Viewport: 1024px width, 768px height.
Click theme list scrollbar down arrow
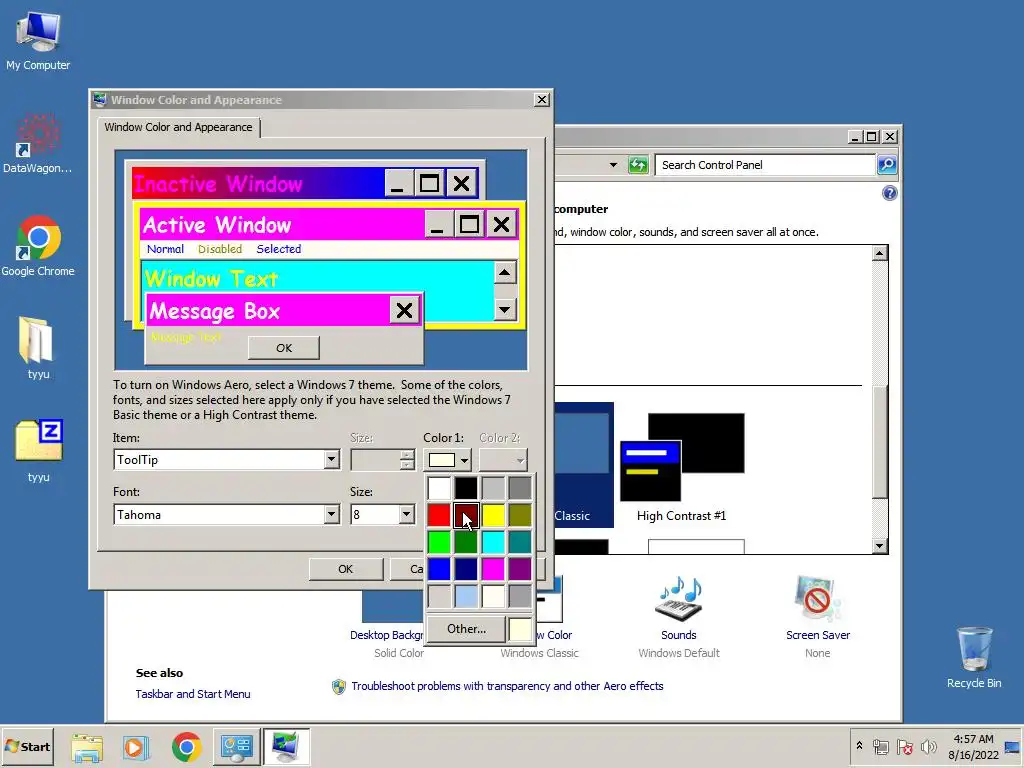pyautogui.click(x=880, y=546)
